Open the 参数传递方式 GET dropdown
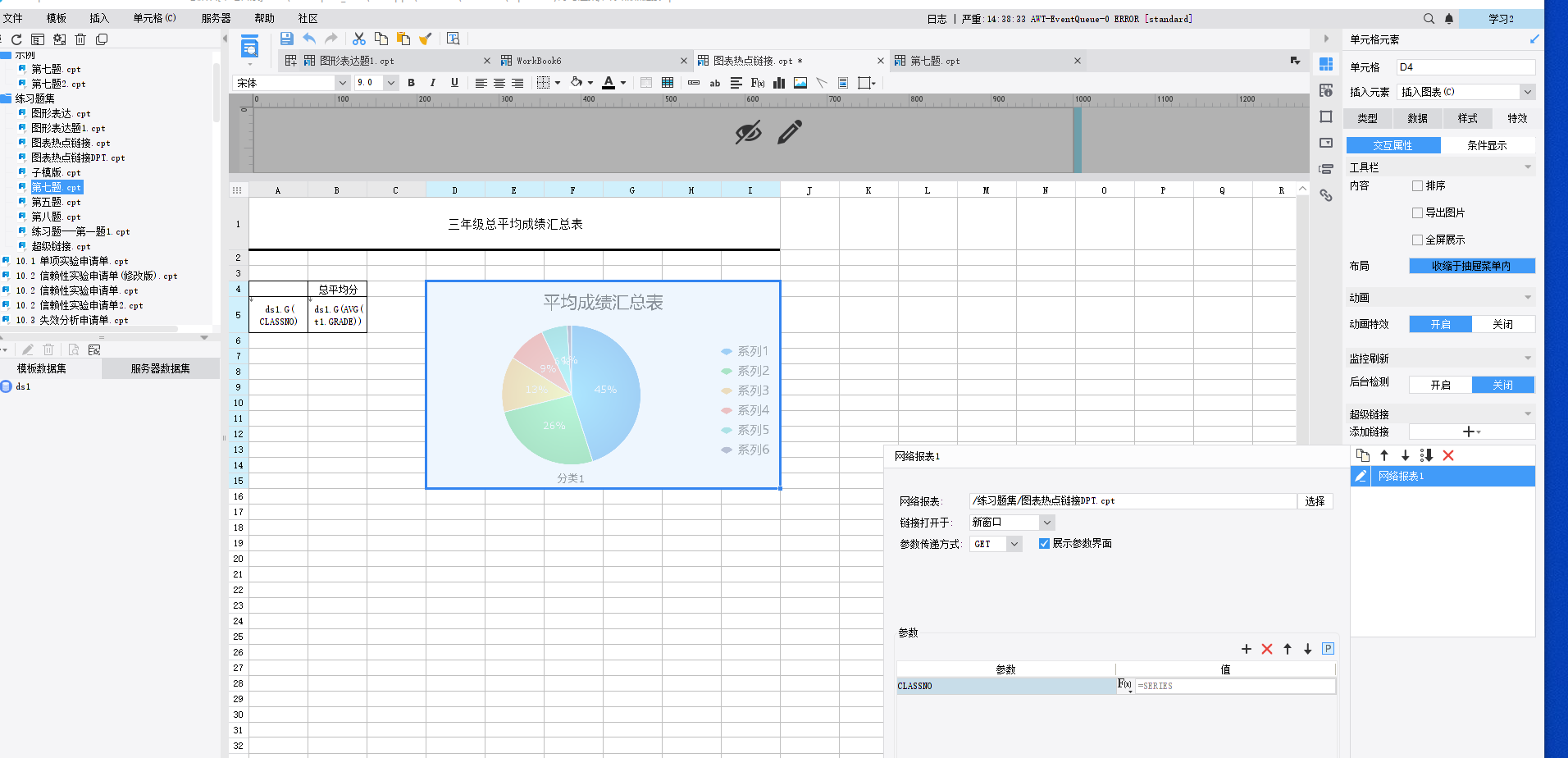This screenshot has width=1568, height=758. coord(1014,544)
